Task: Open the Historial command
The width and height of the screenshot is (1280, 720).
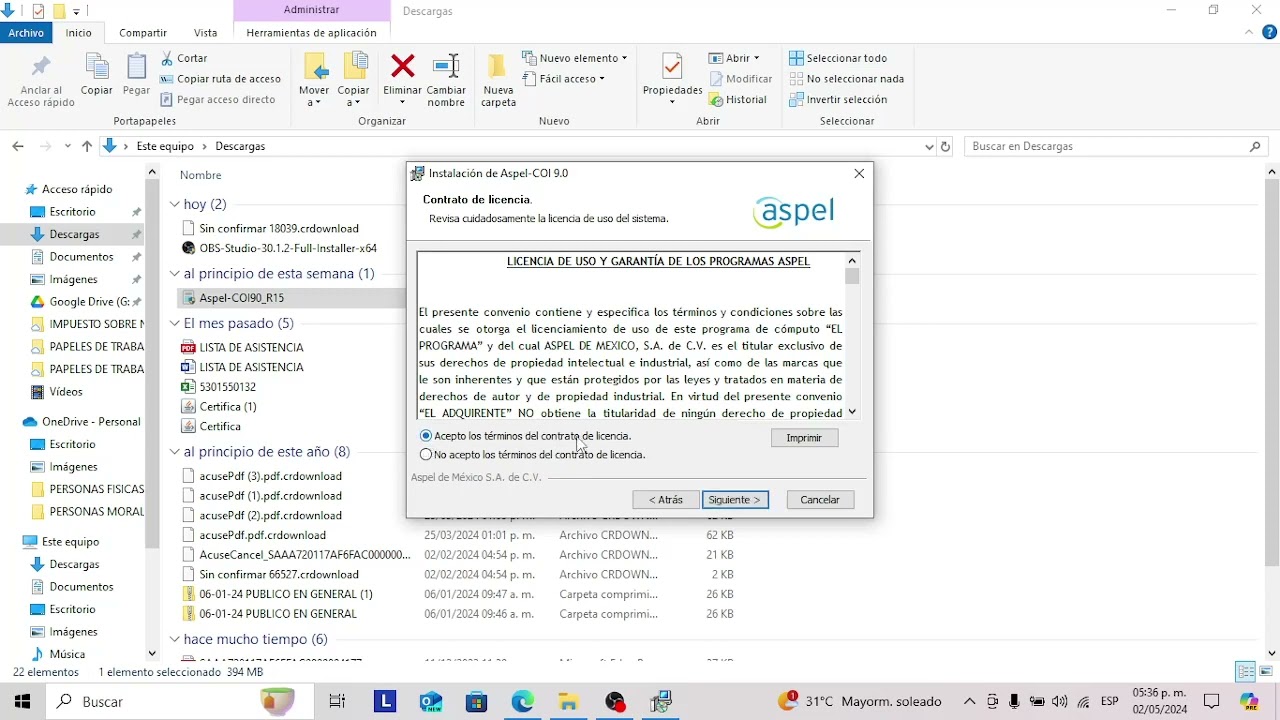Action: point(738,99)
